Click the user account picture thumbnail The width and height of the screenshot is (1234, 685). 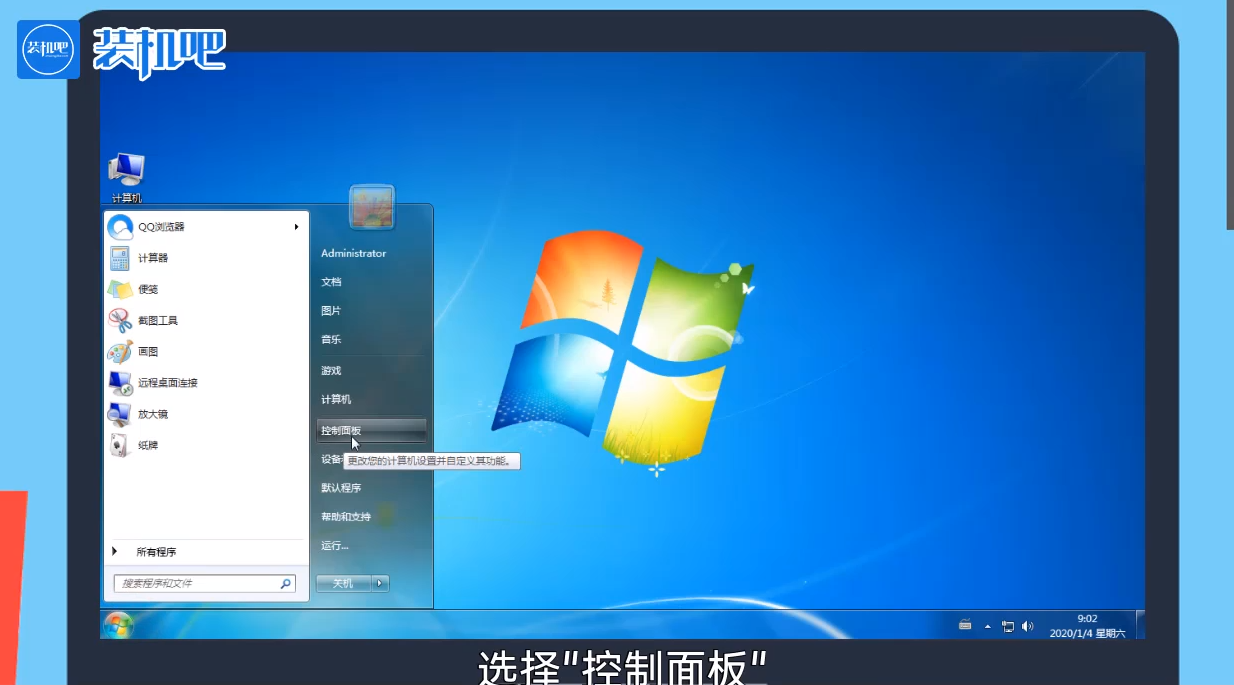click(372, 207)
